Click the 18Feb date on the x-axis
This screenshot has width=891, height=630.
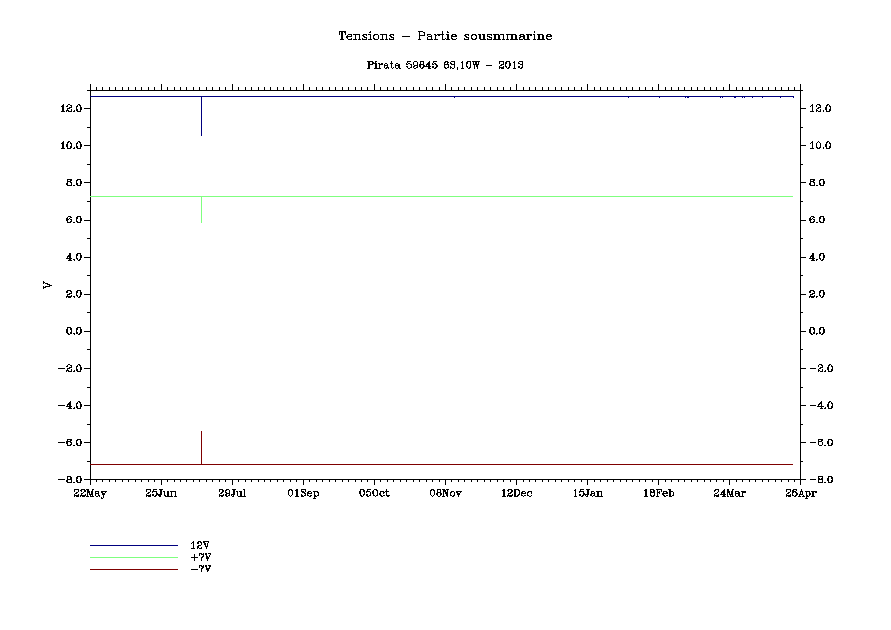(x=658, y=493)
